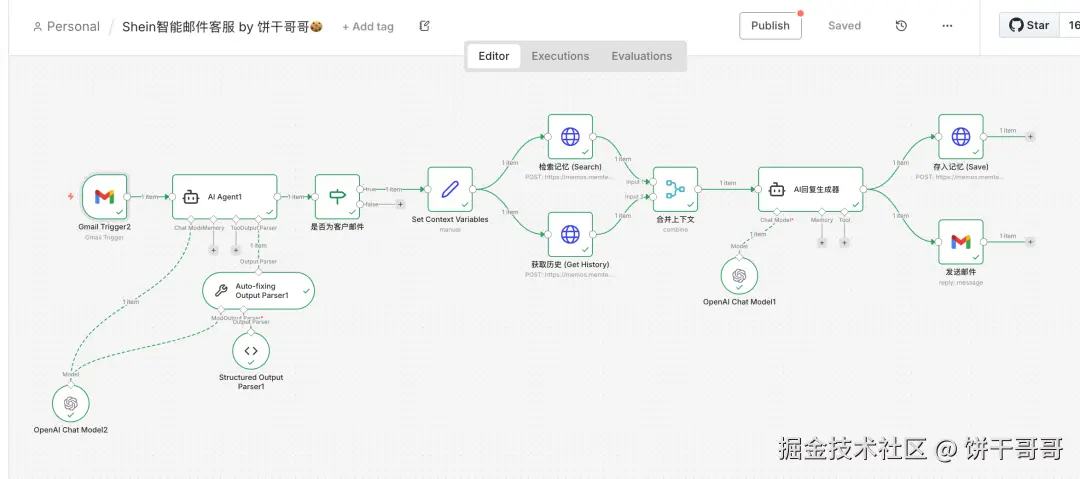Viewport: 1080px width, 479px height.
Task: Open the 合并上下文 merge node
Action: pyautogui.click(x=675, y=189)
